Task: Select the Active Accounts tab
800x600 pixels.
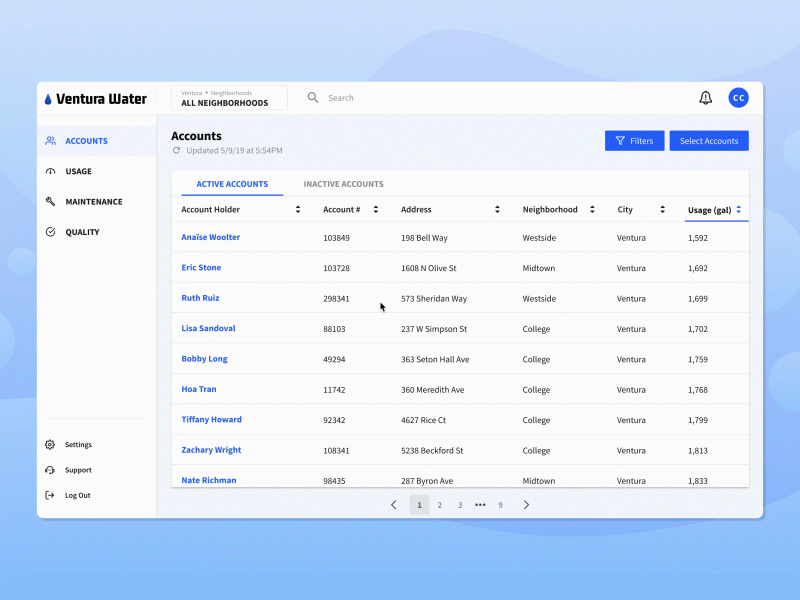Action: tap(232, 184)
